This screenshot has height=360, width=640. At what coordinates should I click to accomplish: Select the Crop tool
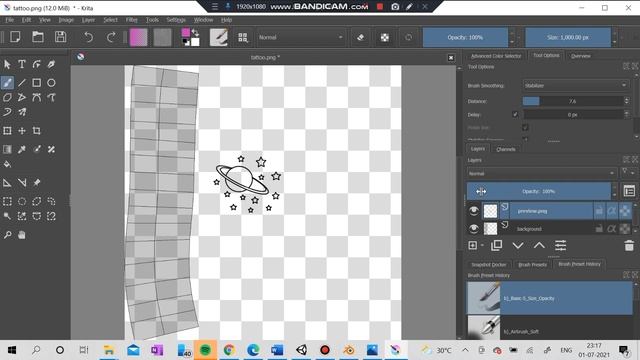coord(37,131)
